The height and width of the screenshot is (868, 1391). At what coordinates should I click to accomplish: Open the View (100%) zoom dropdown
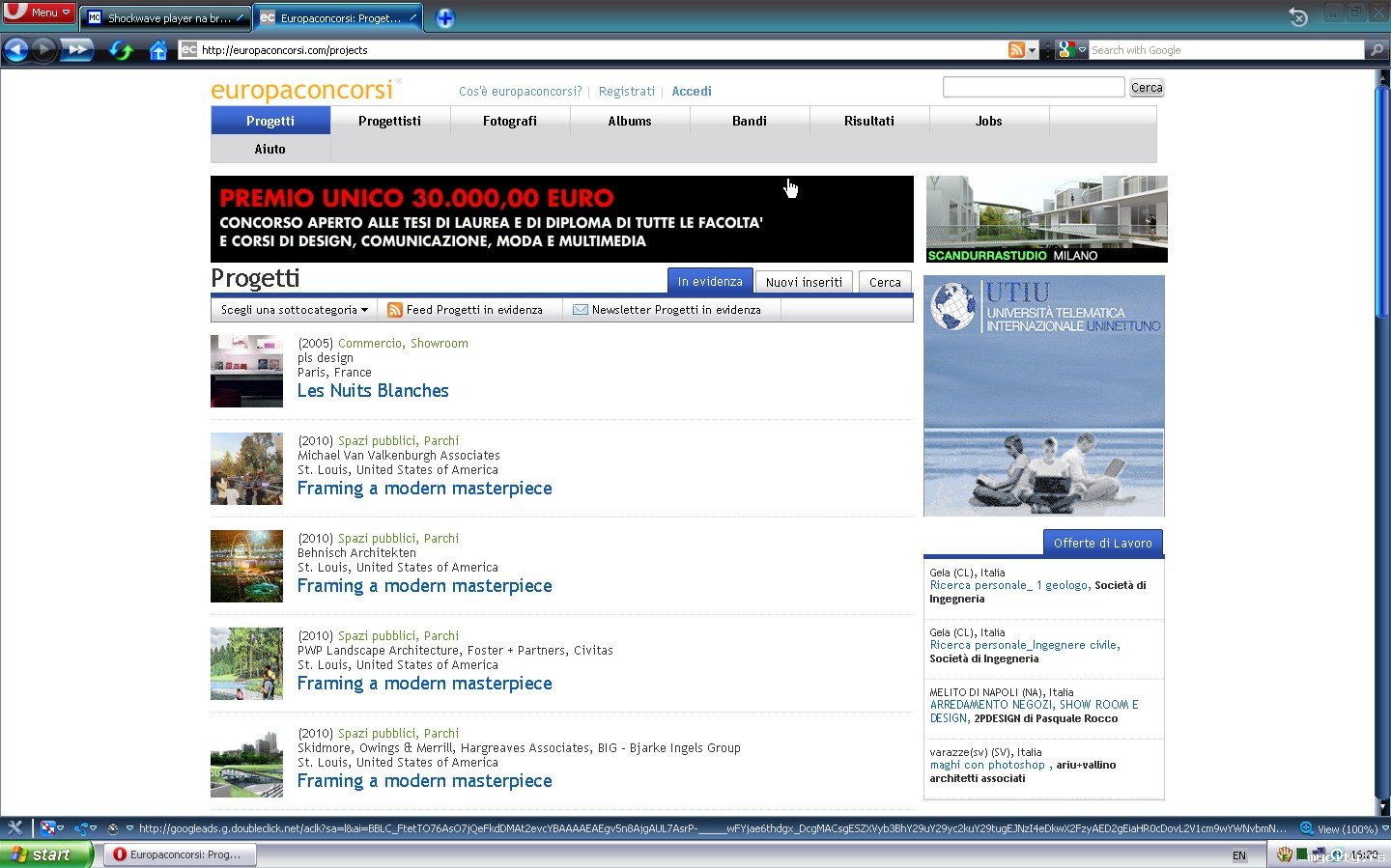(1344, 828)
